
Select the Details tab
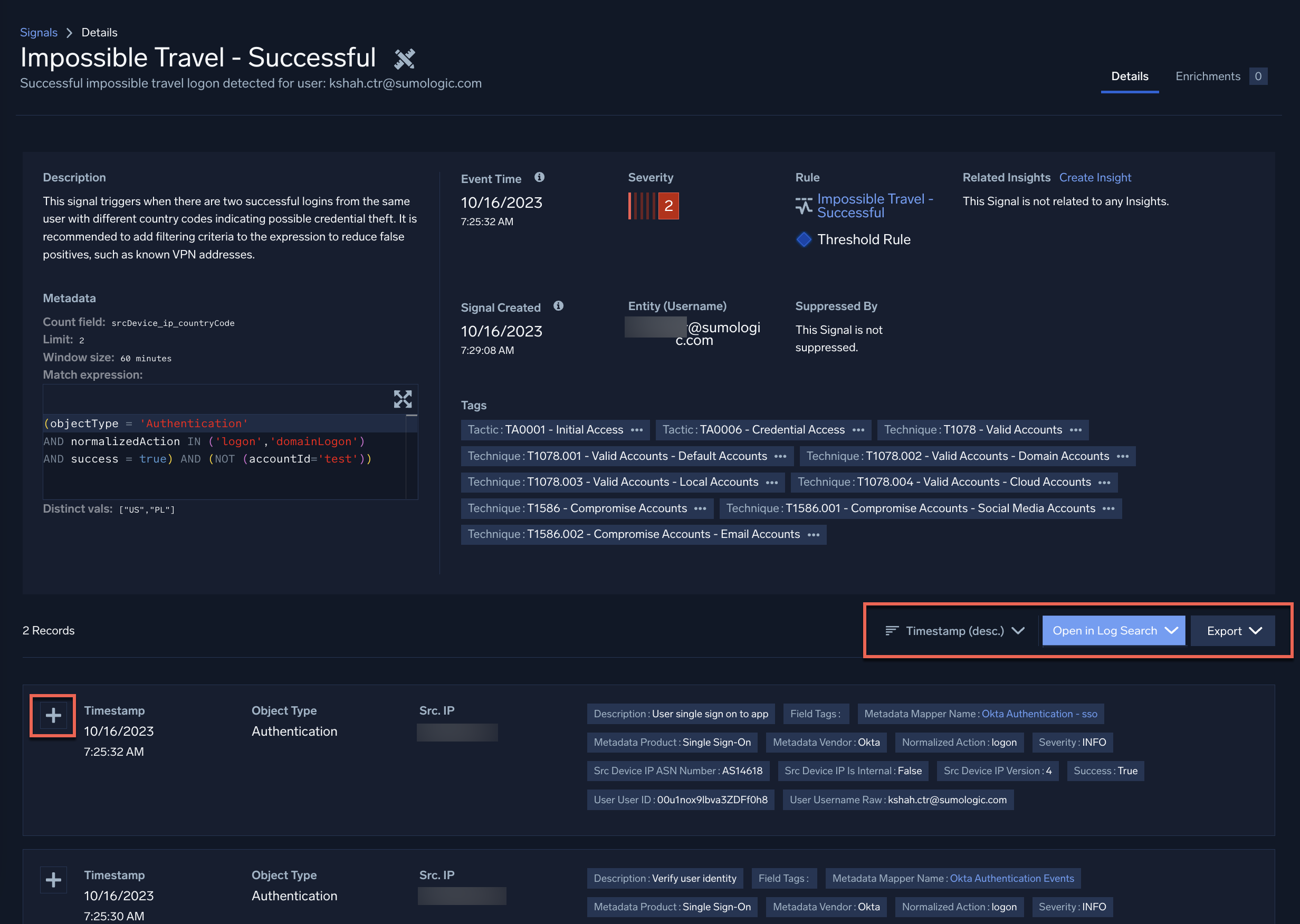pos(1129,76)
